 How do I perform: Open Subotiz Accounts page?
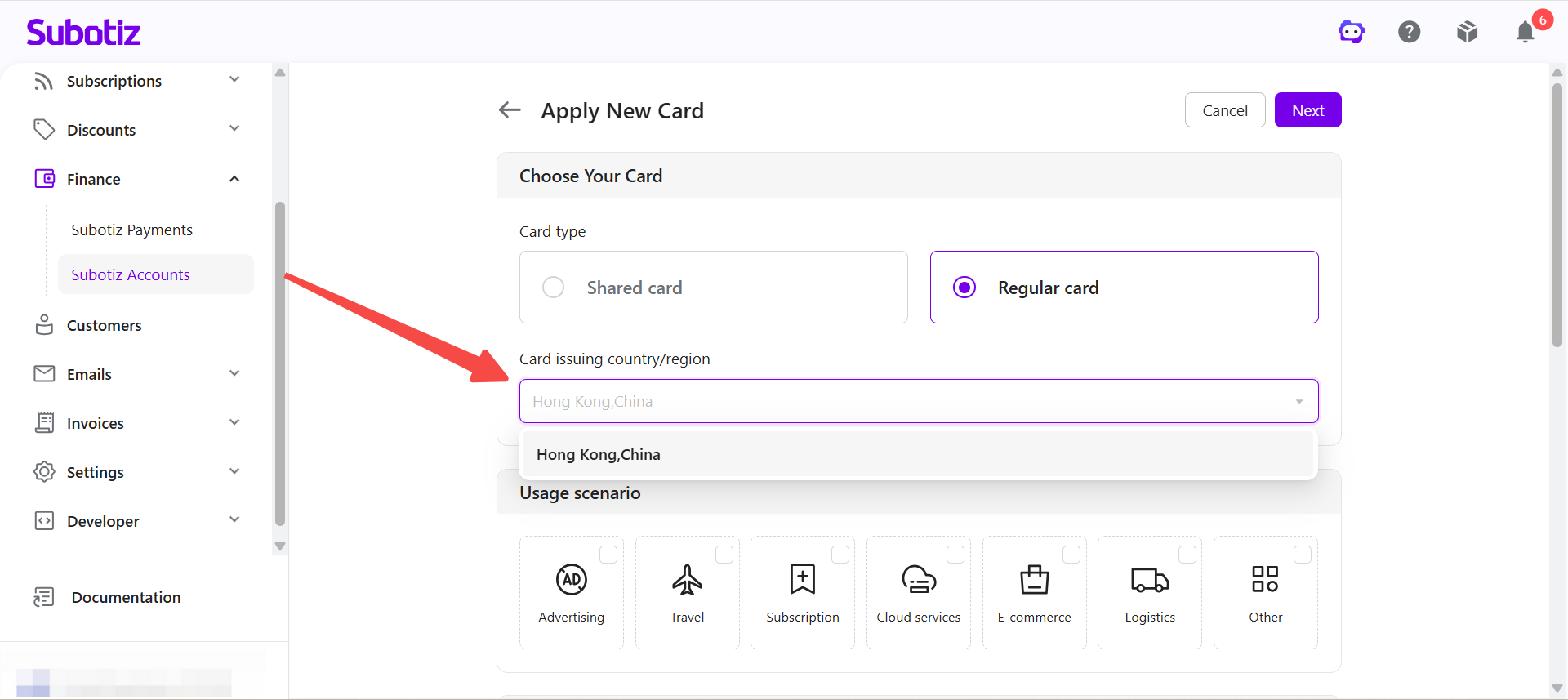coord(156,274)
